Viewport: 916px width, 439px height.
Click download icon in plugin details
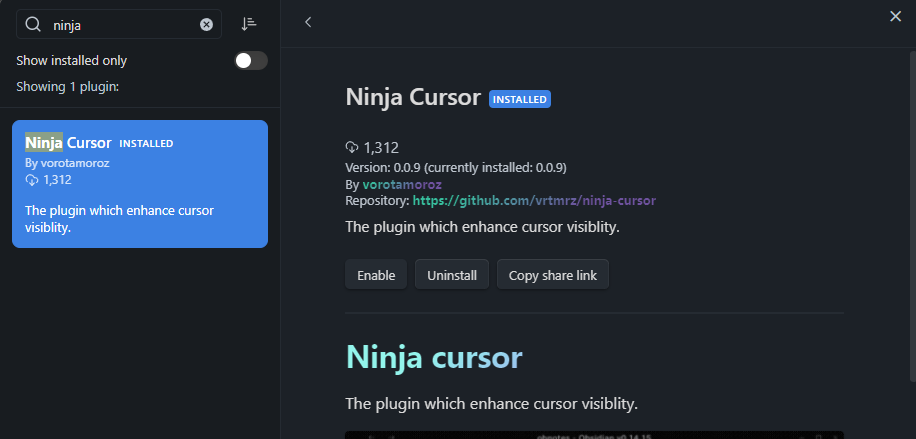point(352,148)
